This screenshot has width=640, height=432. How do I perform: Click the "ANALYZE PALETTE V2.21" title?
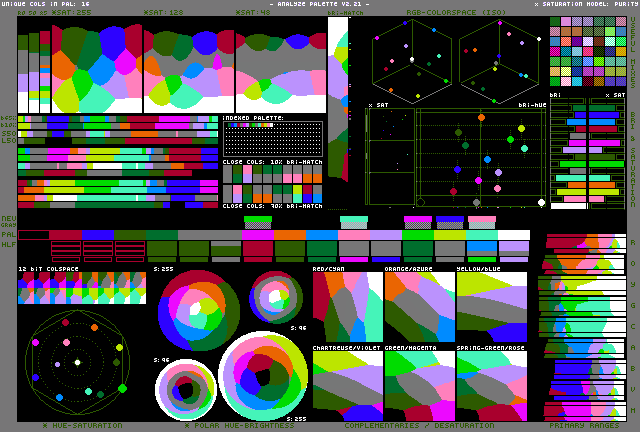point(320,4)
